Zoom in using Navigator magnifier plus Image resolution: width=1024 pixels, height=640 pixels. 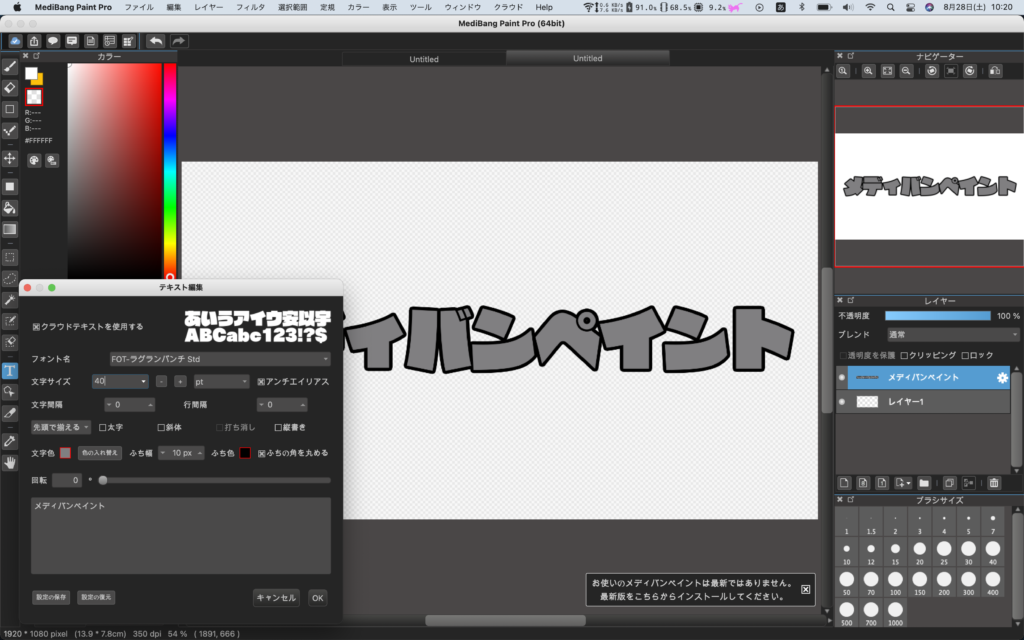click(x=868, y=71)
